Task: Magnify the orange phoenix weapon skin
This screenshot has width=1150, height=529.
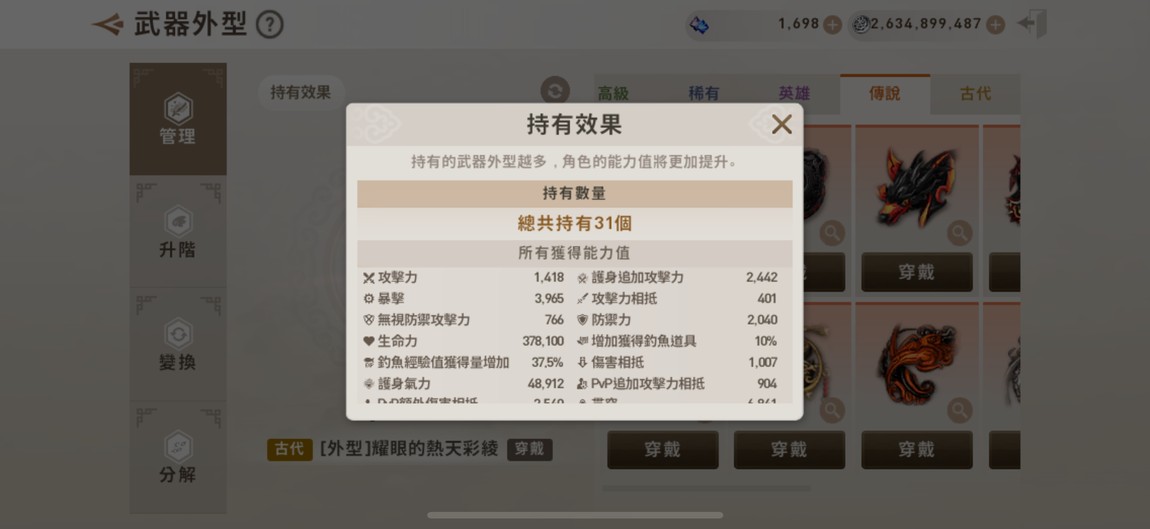Action: (959, 410)
